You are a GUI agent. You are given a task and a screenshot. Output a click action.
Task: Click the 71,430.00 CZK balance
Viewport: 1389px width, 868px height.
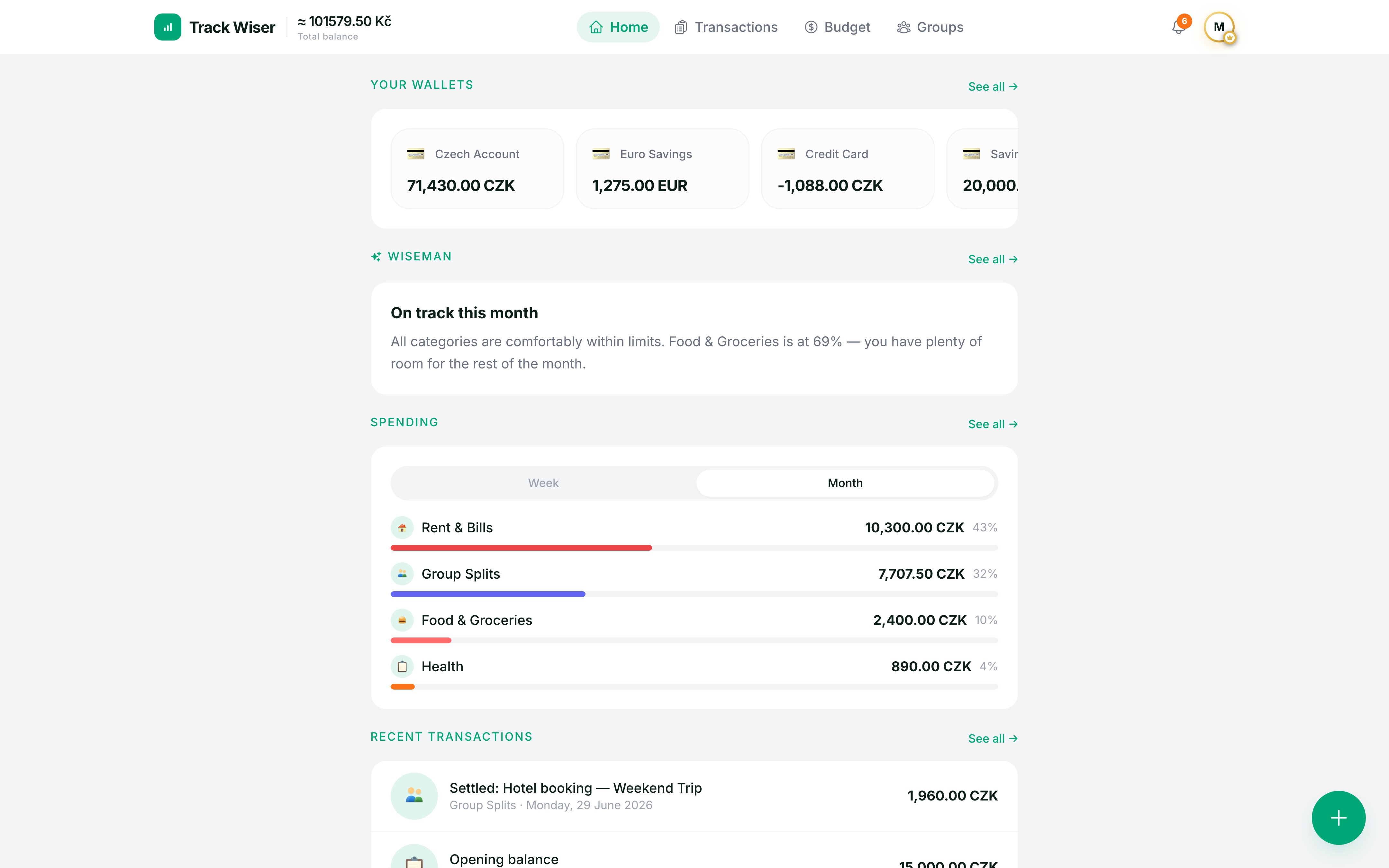pos(461,185)
